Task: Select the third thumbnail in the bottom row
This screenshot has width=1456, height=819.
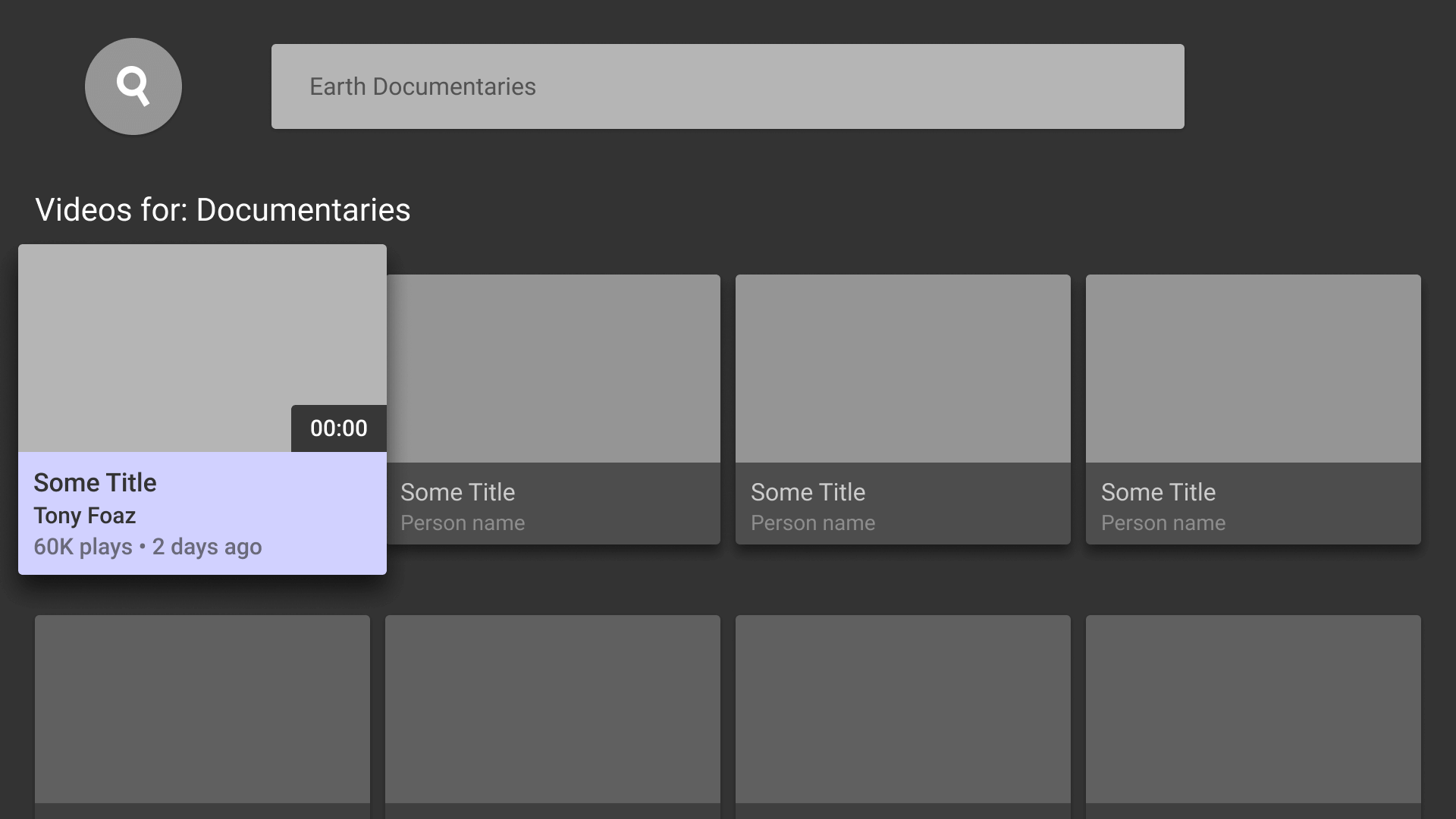Action: pos(903,709)
